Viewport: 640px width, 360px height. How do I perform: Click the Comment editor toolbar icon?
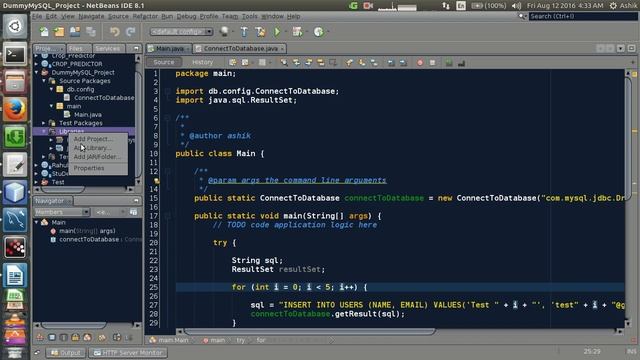pyautogui.click(x=449, y=62)
